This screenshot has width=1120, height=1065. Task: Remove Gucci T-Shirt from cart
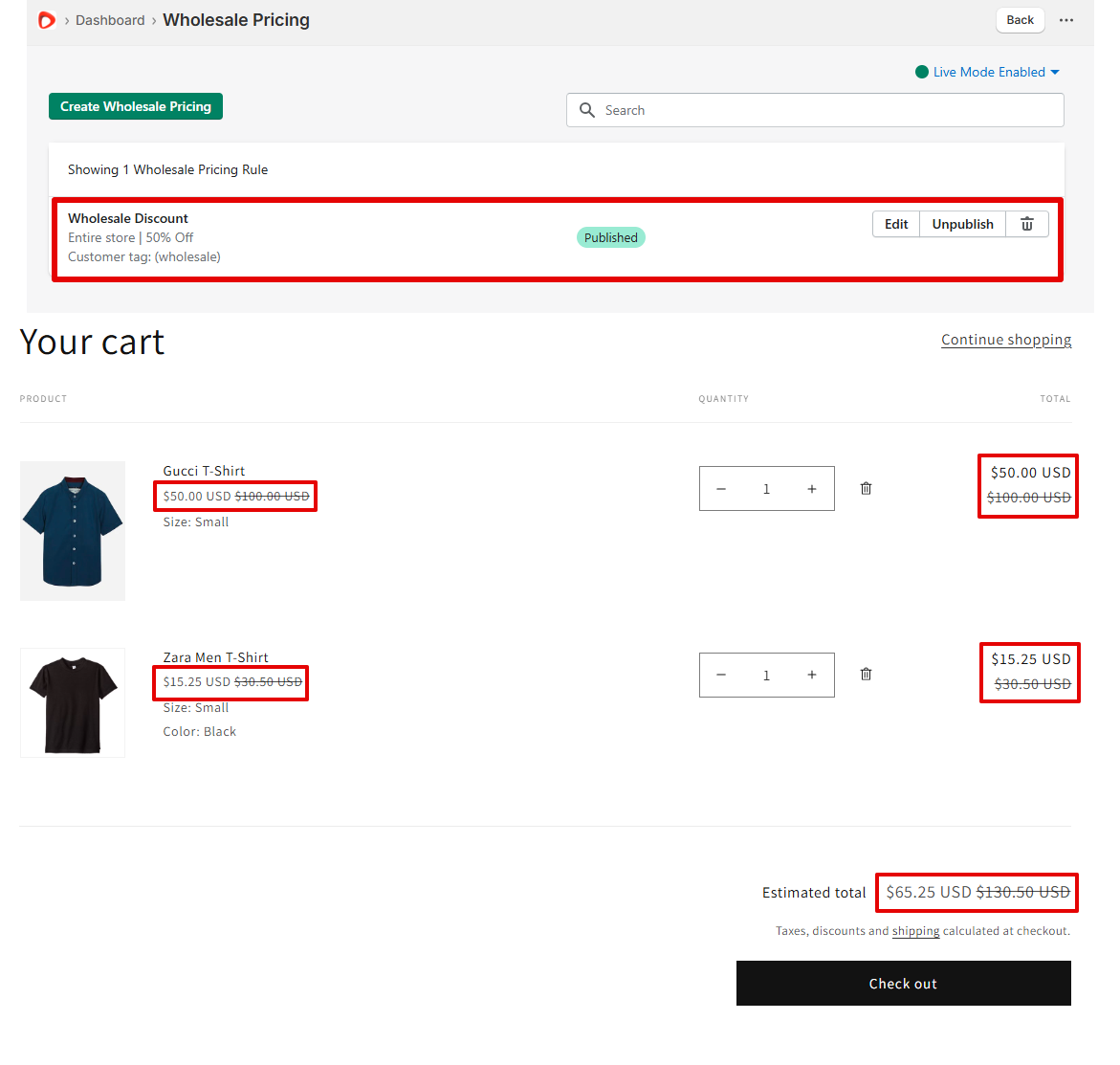pyautogui.click(x=866, y=489)
